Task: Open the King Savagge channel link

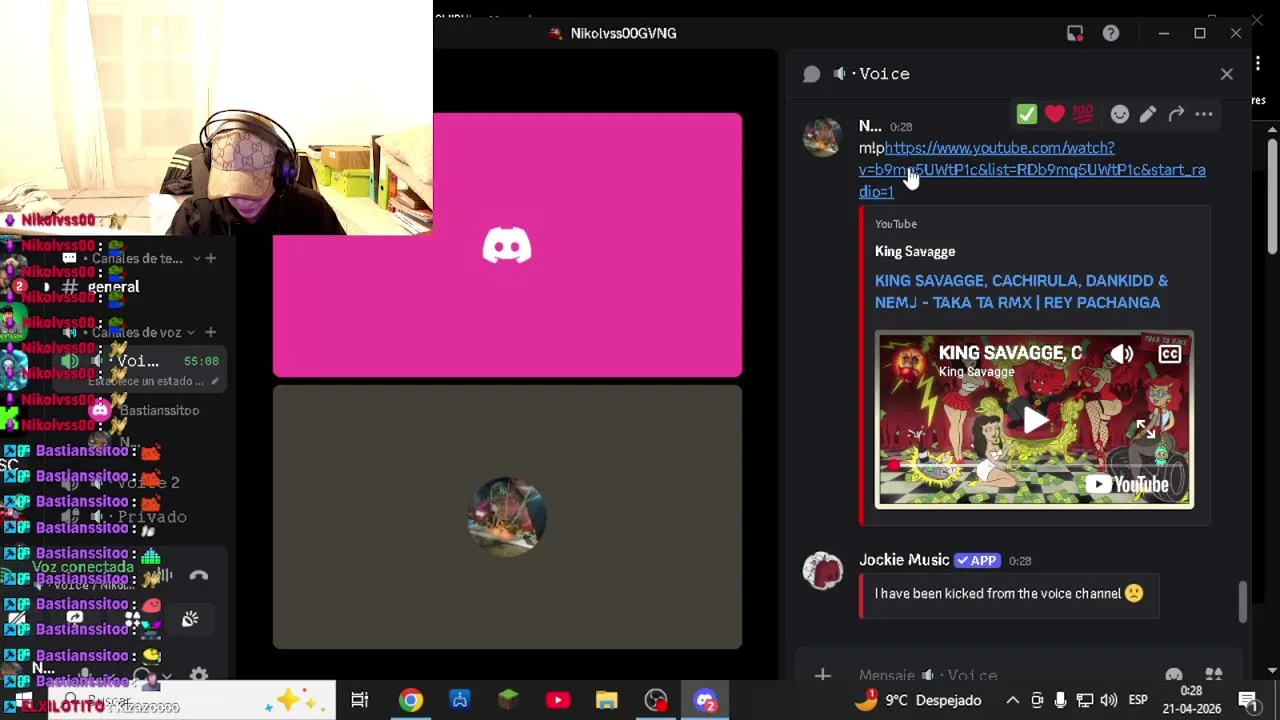Action: (915, 251)
